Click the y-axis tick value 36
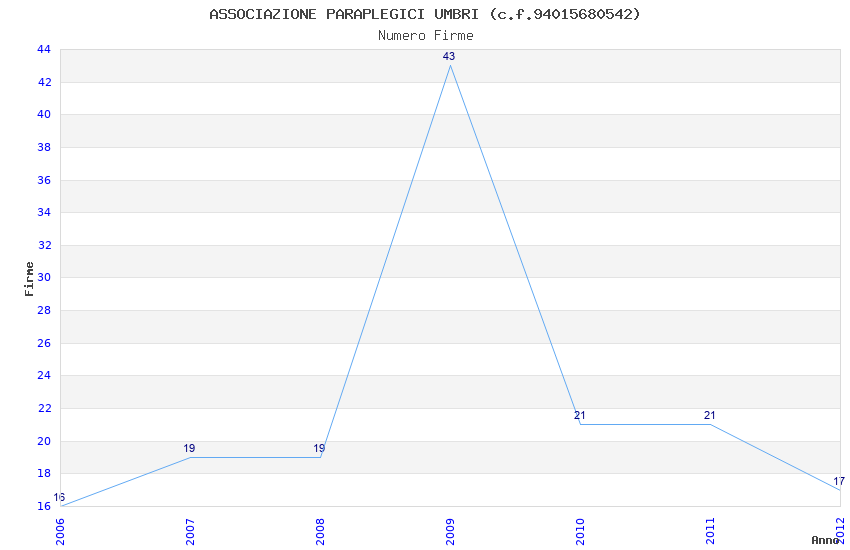 (44, 180)
